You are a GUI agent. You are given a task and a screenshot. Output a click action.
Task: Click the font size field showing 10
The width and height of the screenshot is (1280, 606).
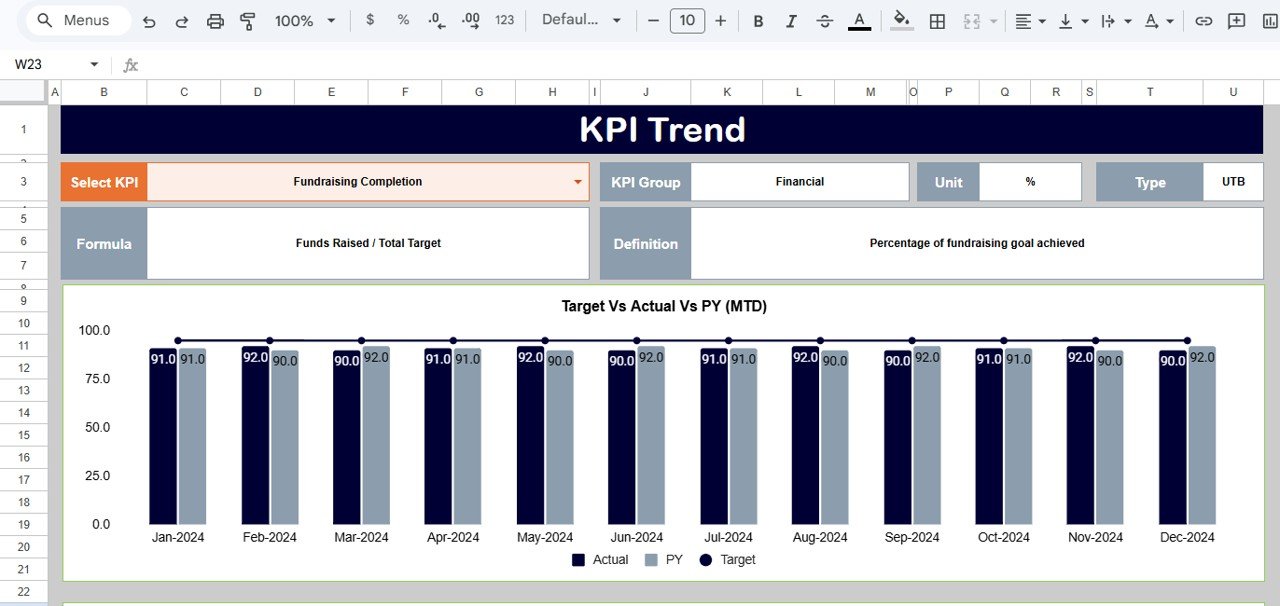point(687,20)
